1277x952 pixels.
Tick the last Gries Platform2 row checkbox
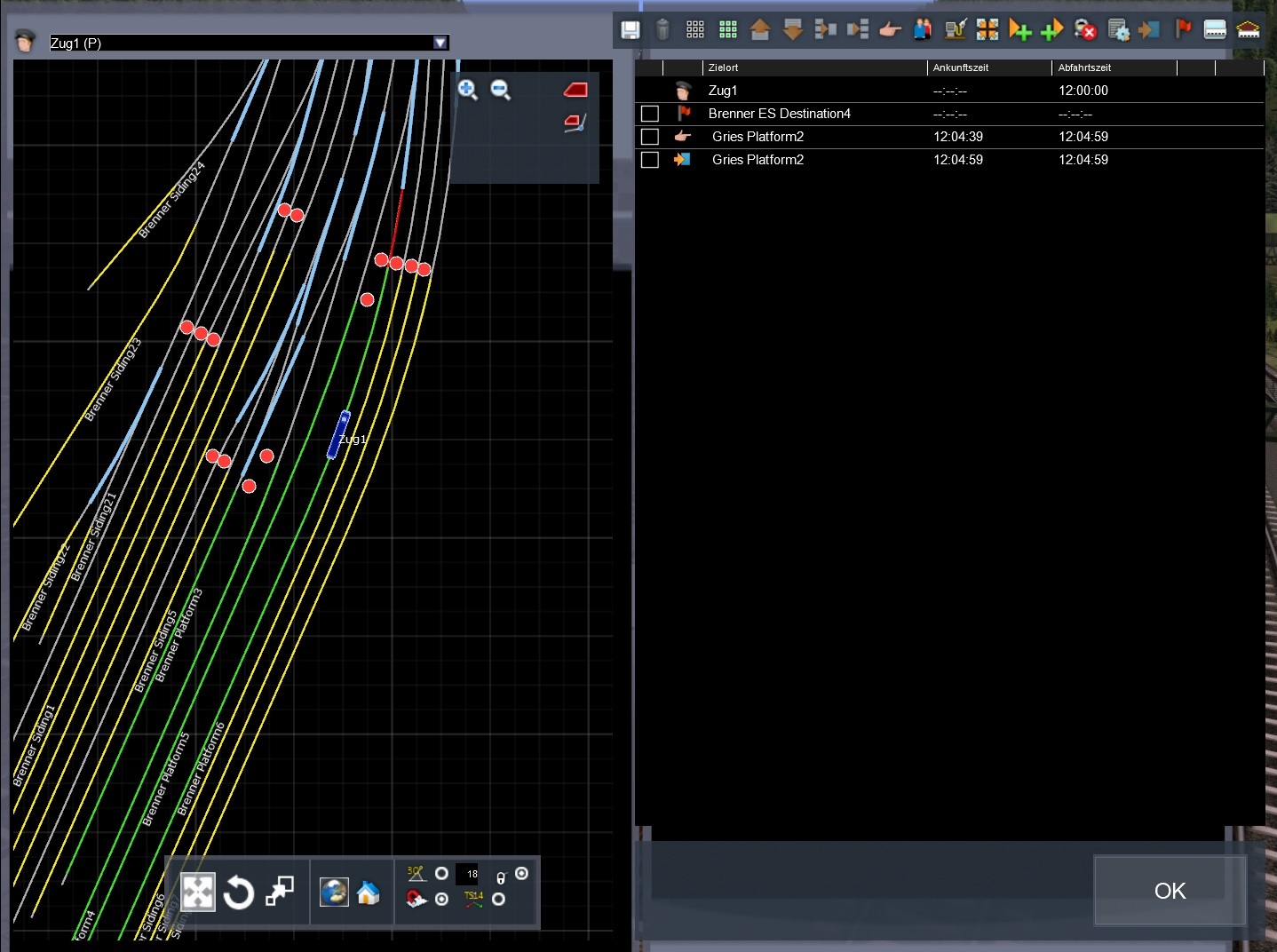[x=650, y=160]
